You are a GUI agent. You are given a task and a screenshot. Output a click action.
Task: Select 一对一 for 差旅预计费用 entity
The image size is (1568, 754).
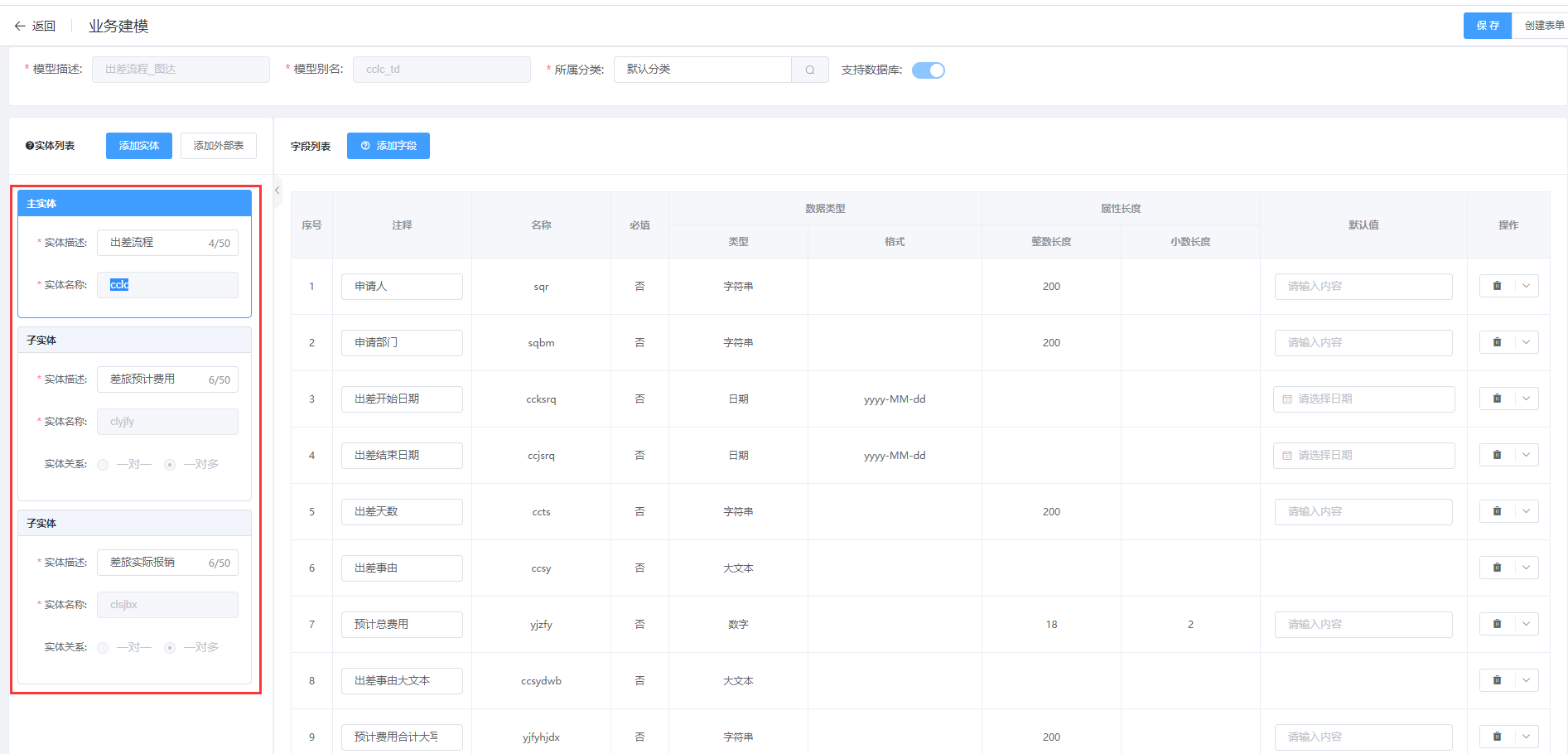[x=104, y=465]
